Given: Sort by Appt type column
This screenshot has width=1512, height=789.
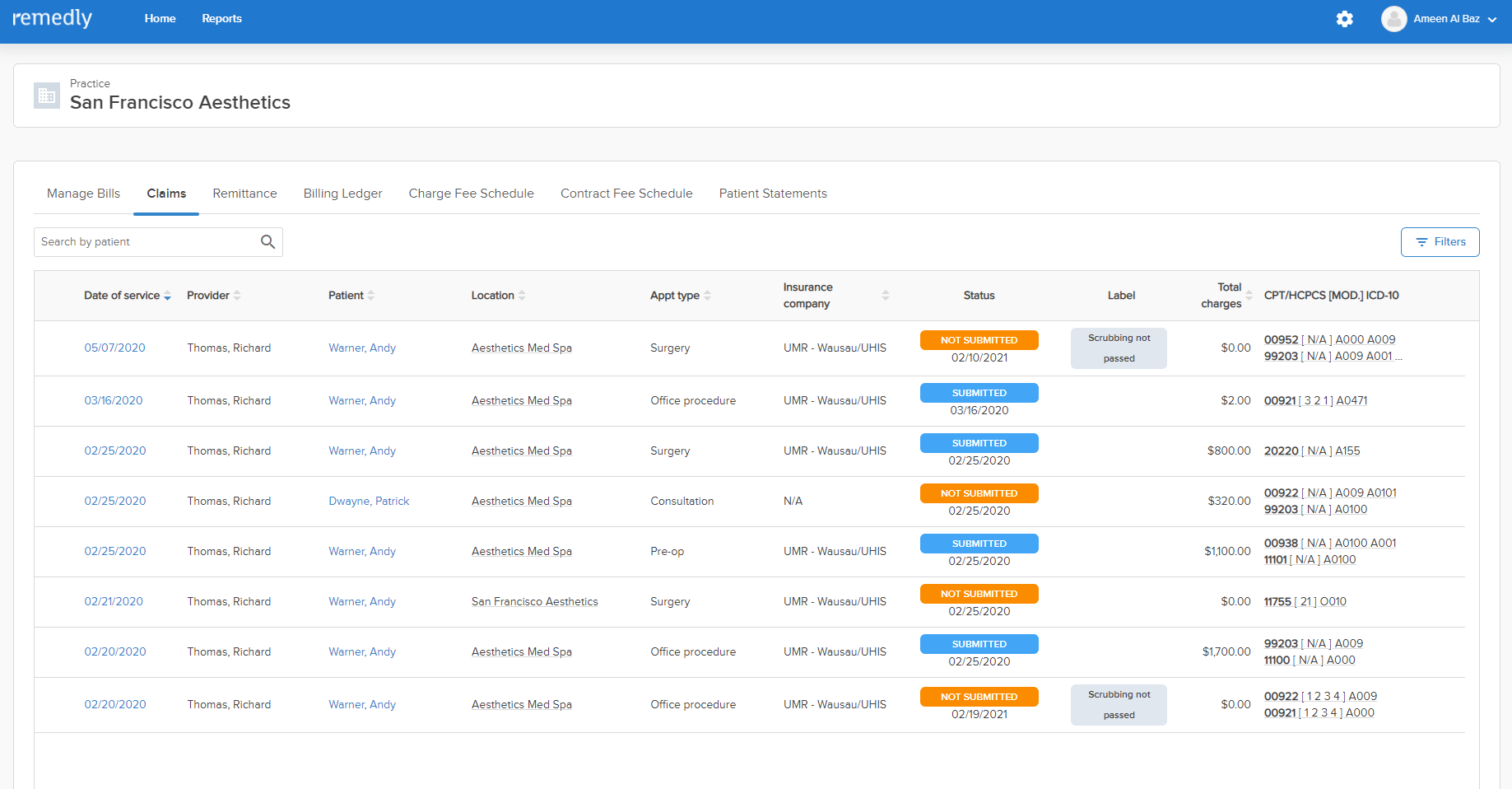Looking at the screenshot, I should click(x=681, y=296).
